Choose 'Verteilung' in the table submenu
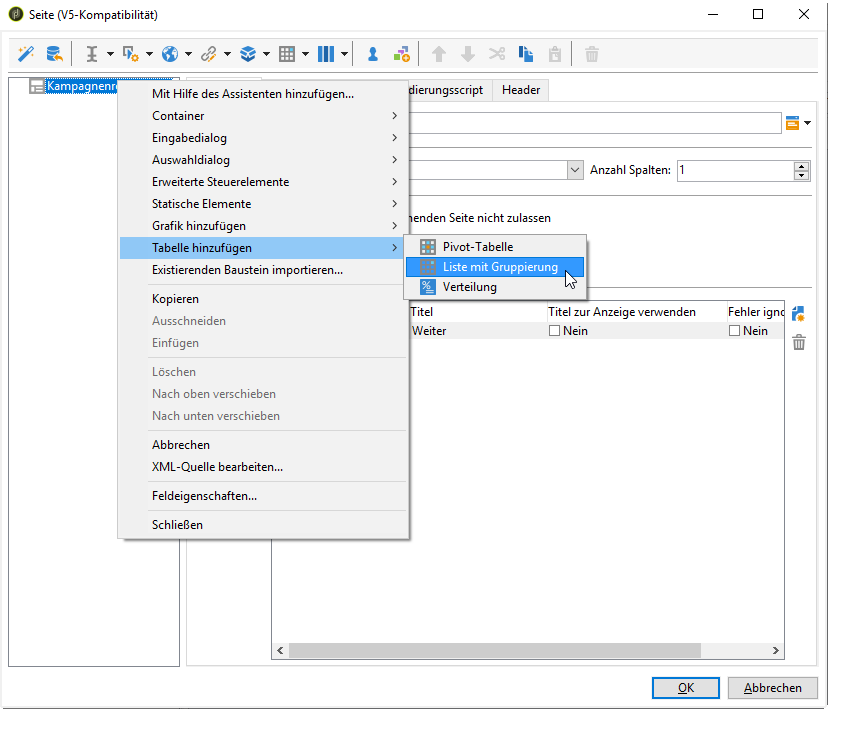The height and width of the screenshot is (734, 856). (x=469, y=287)
